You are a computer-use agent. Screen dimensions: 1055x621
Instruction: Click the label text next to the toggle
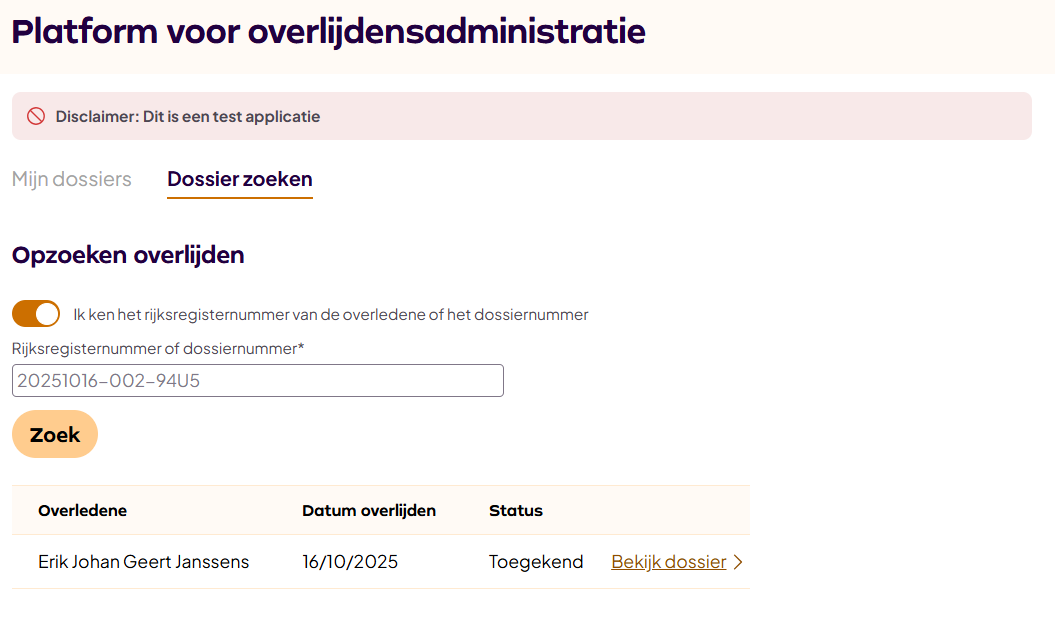[330, 314]
